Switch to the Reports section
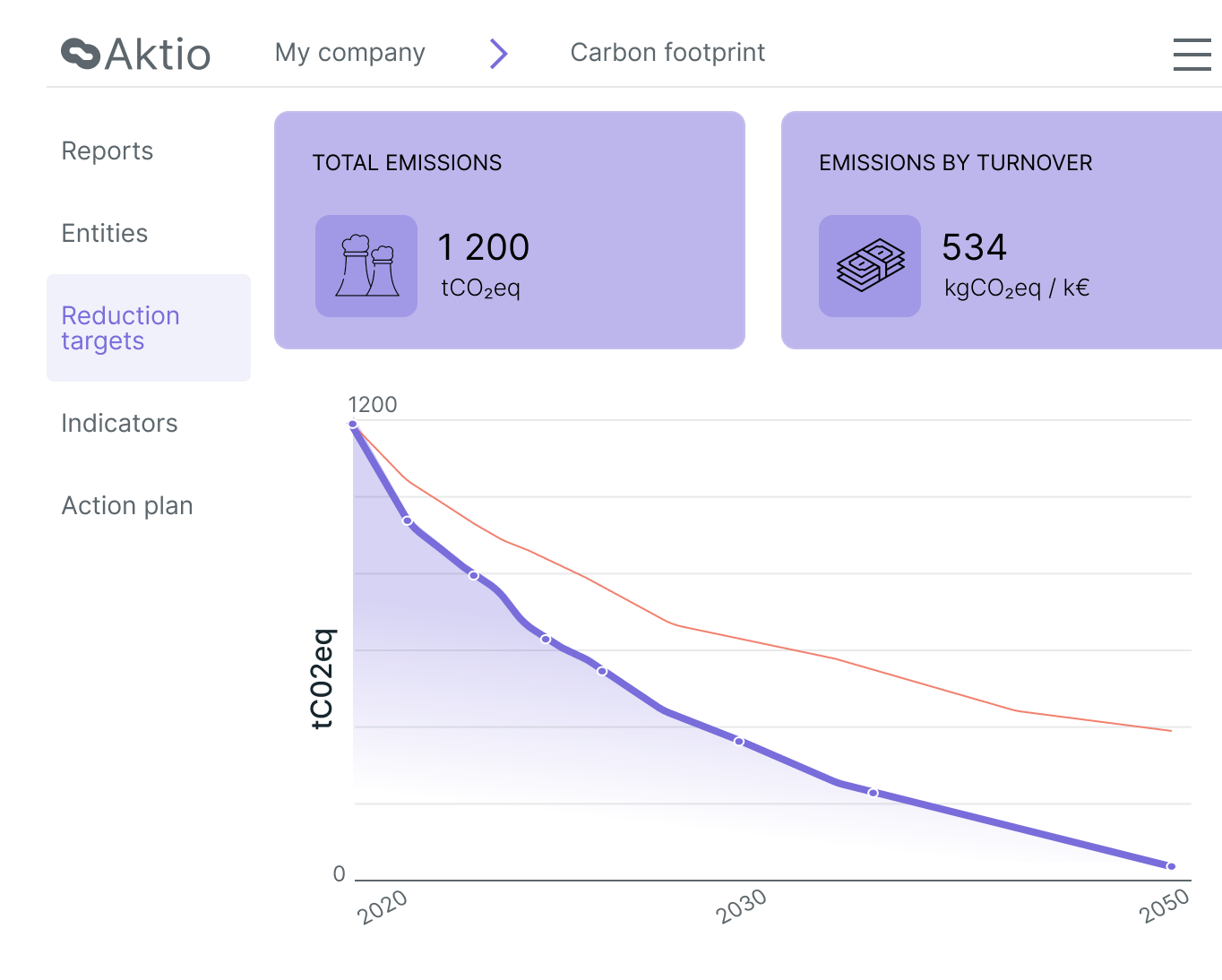 tap(107, 150)
